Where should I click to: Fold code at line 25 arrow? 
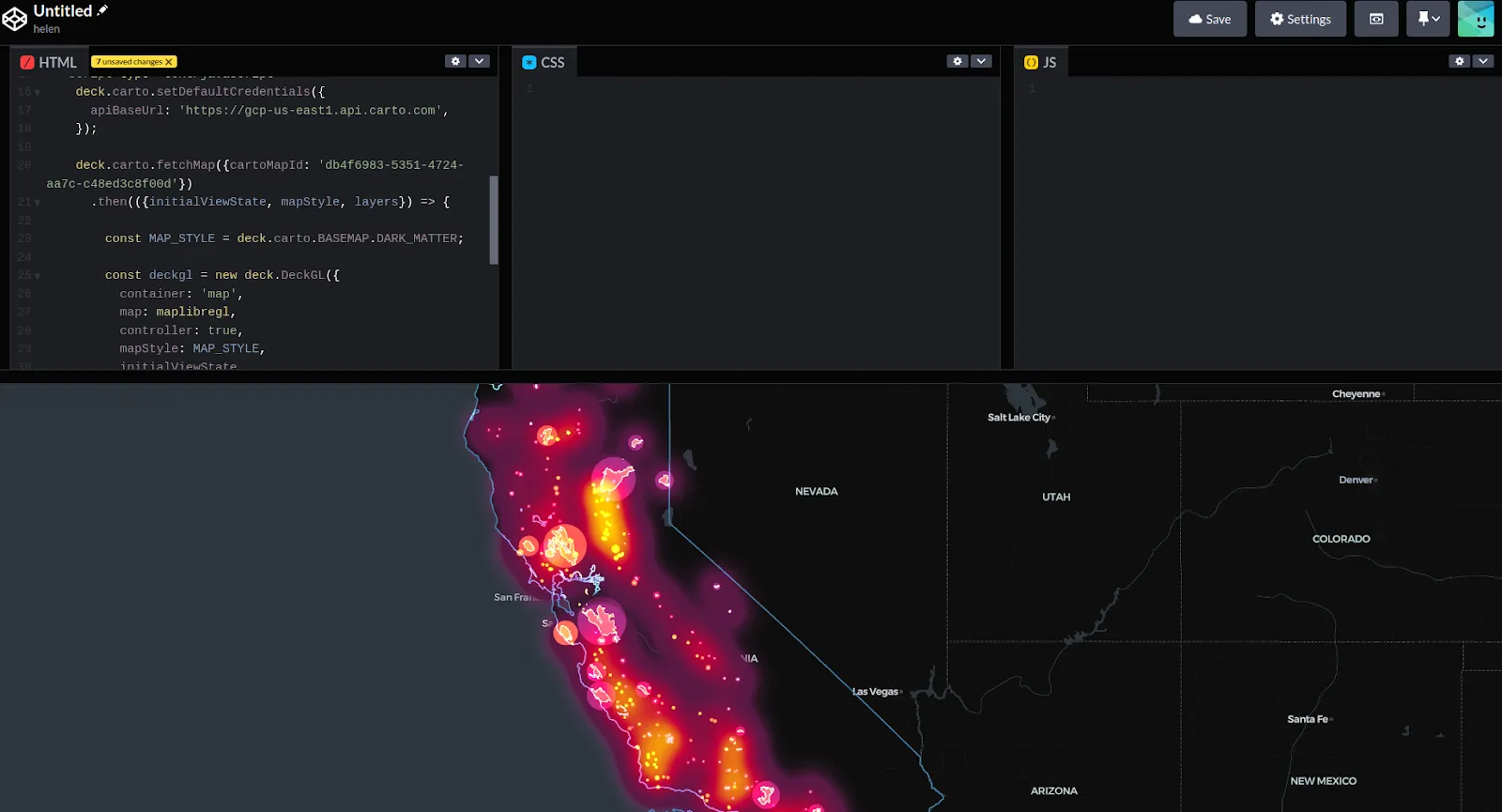38,276
